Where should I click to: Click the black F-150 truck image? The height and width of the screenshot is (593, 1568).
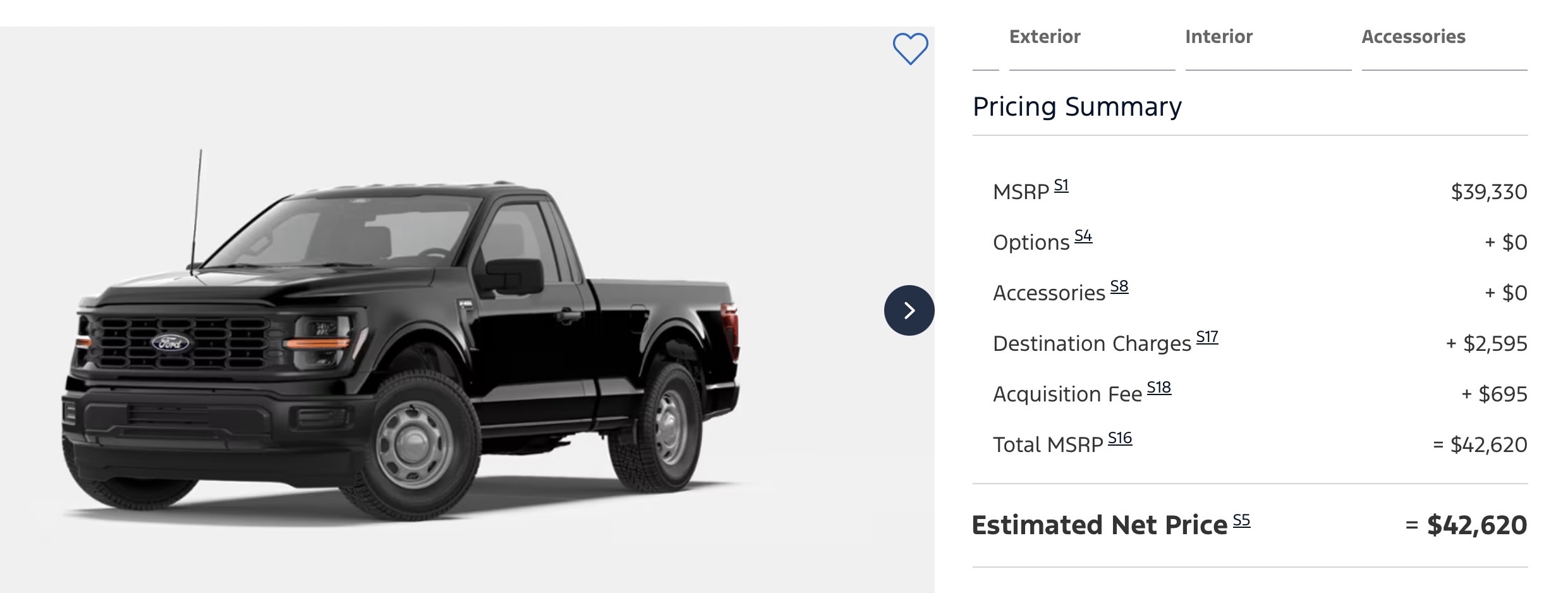pyautogui.click(x=404, y=341)
